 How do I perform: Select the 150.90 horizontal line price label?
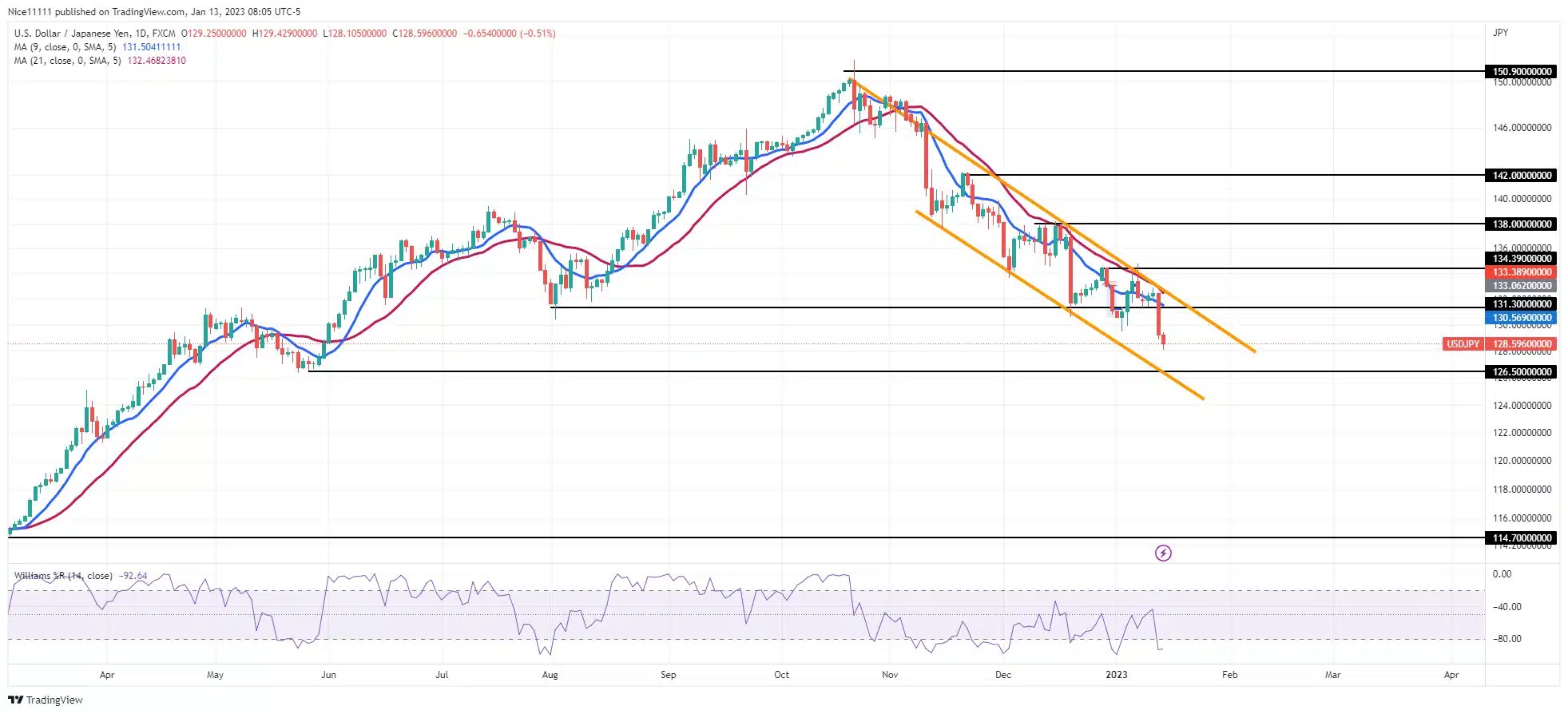pyautogui.click(x=1522, y=72)
